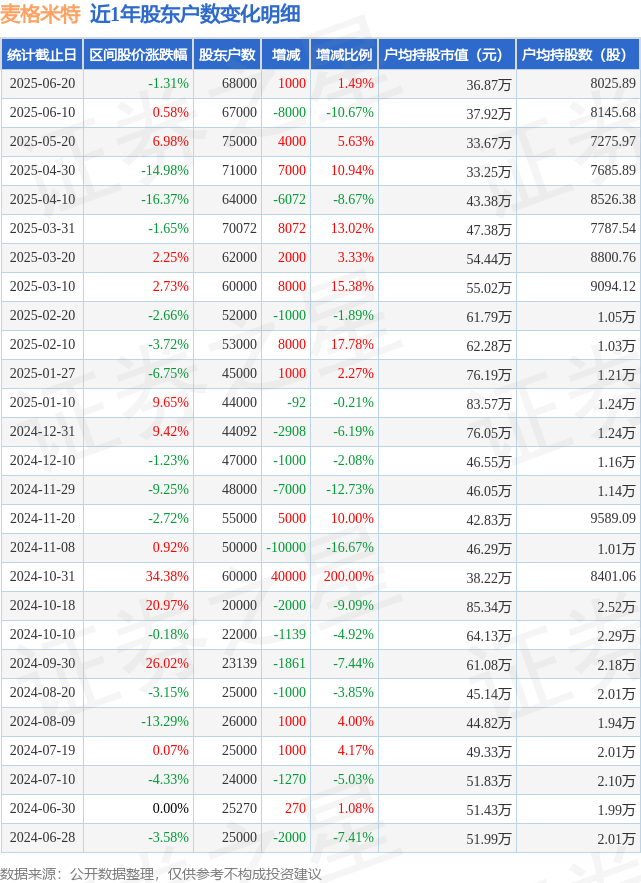Click the 近1年股东户数变化明细 heading
This screenshot has height=883, width=641.
tap(195, 14)
